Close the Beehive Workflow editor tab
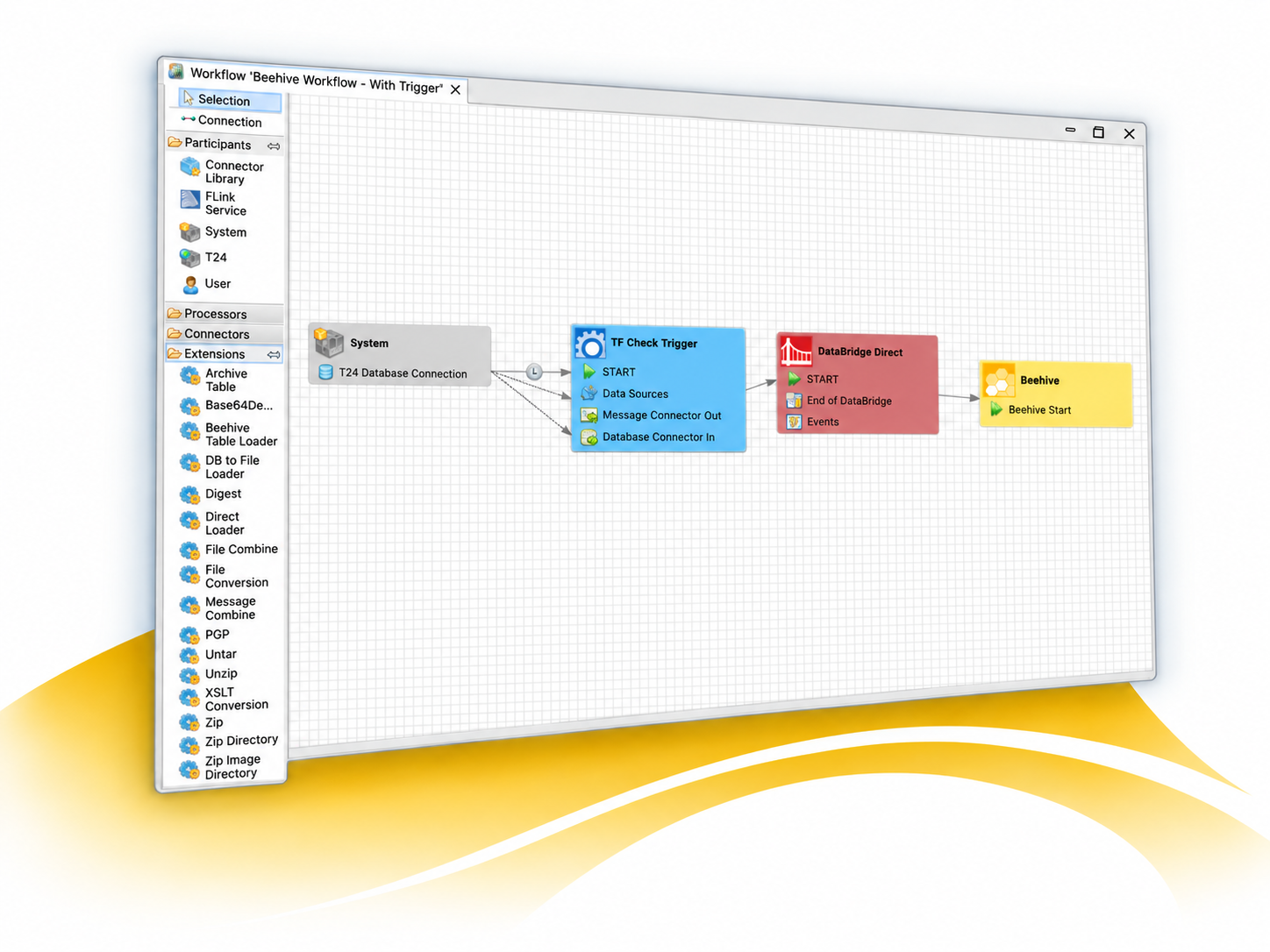Viewport: 1270px width, 952px height. pos(455,89)
